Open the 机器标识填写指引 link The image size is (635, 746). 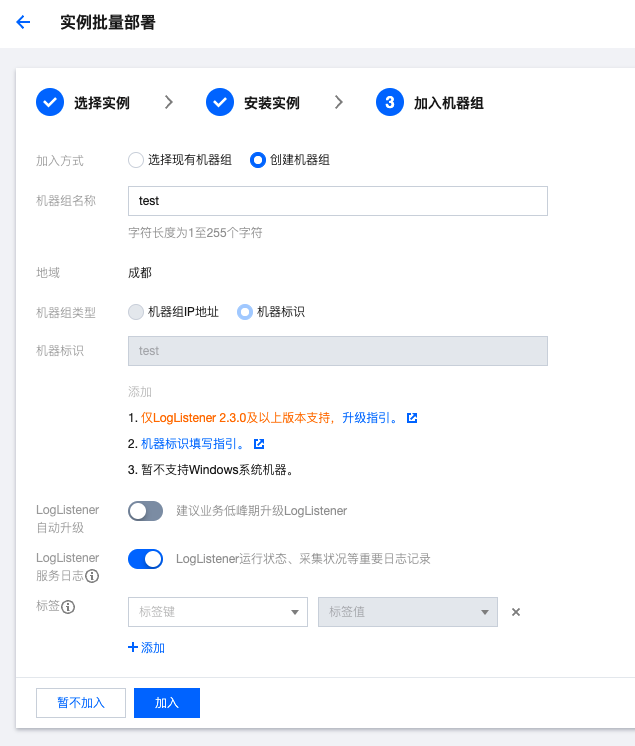(x=193, y=443)
